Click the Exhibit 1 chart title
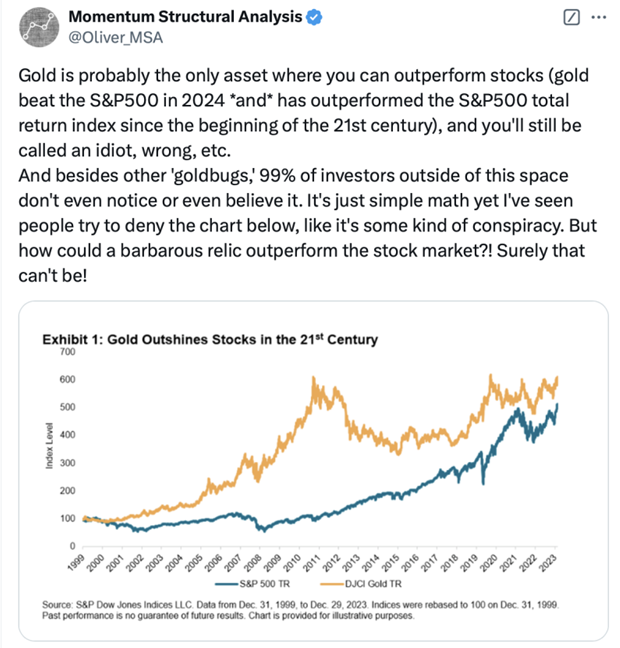 [x=209, y=340]
